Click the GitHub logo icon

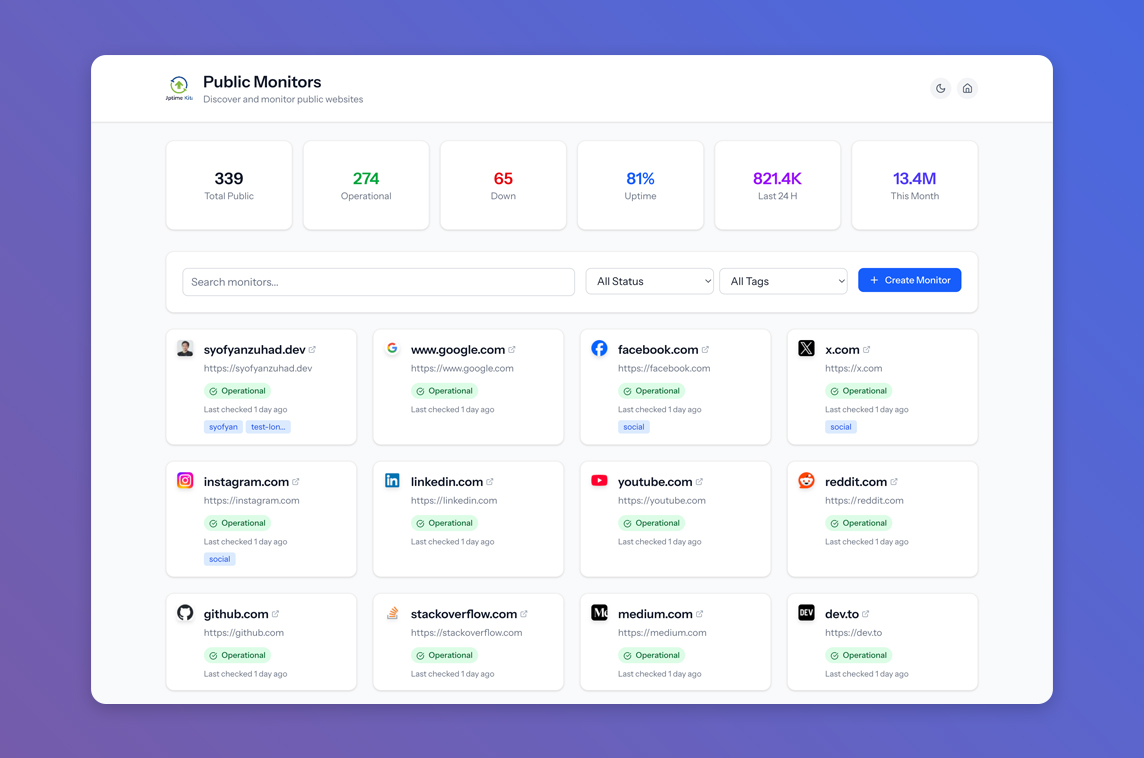(x=185, y=613)
